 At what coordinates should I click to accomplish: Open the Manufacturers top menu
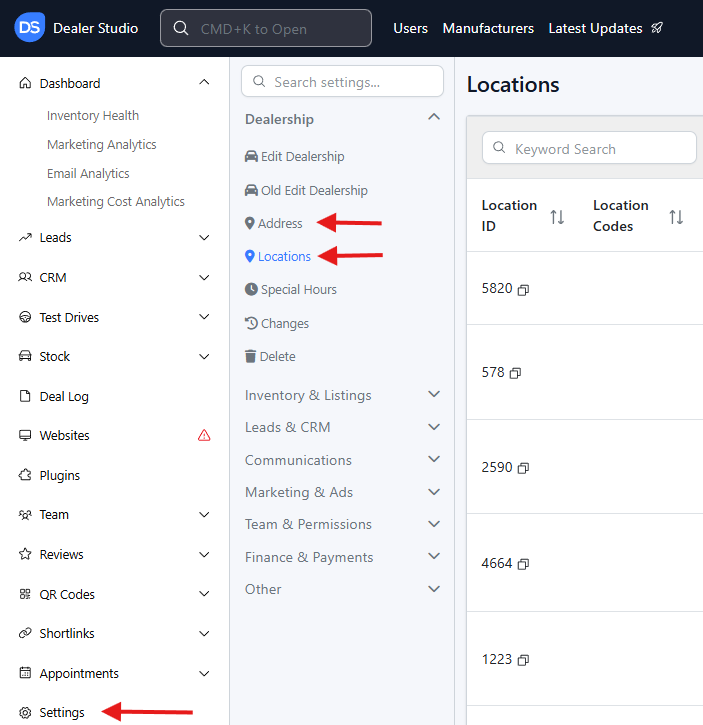488,28
